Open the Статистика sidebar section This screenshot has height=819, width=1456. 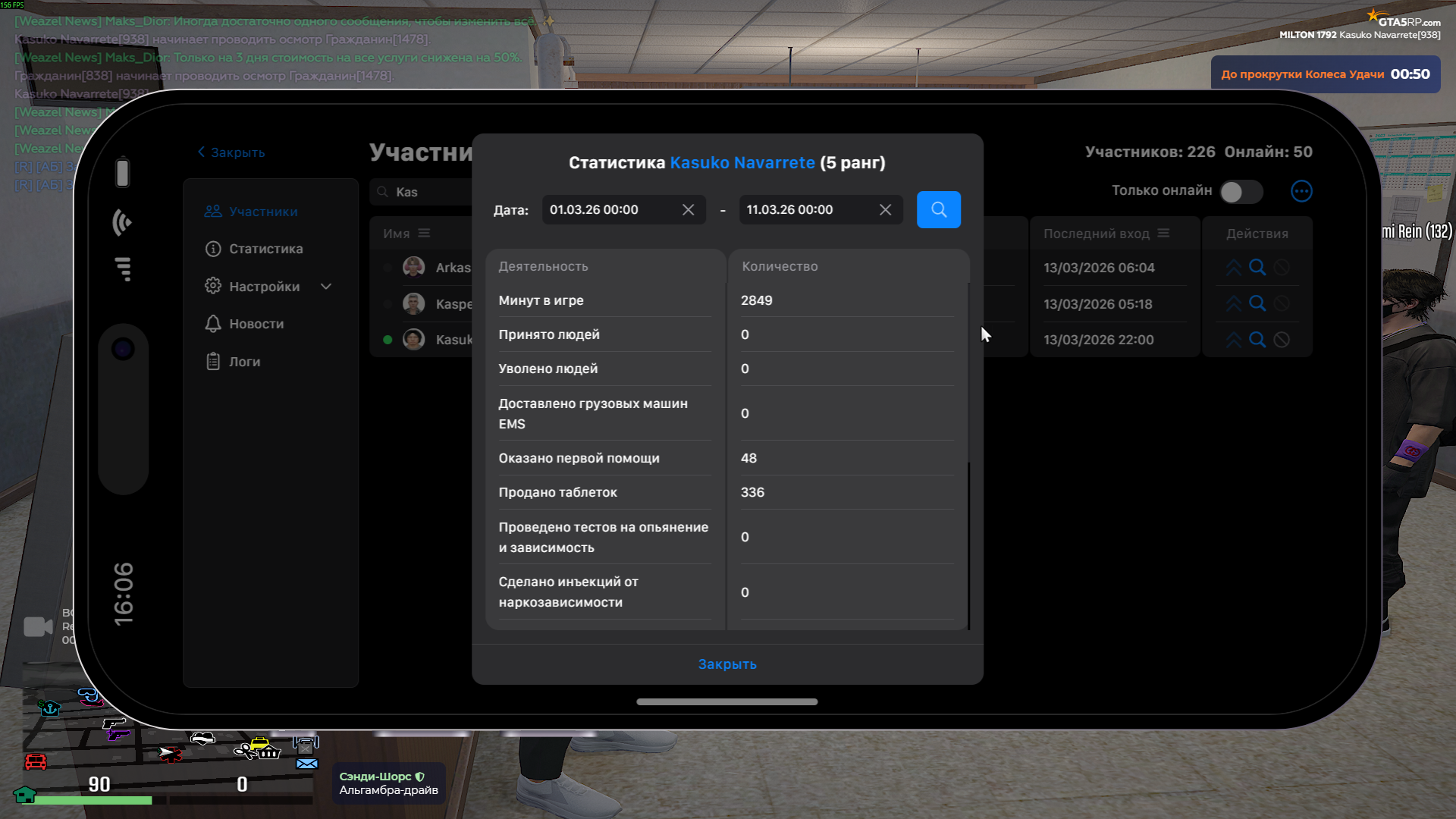click(265, 249)
